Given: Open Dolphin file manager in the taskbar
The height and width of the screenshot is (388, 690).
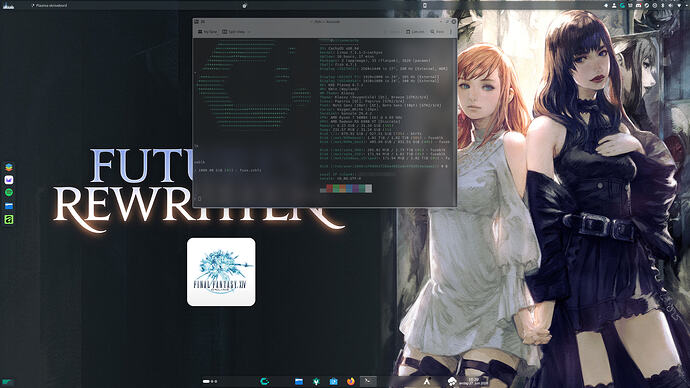Looking at the screenshot, I should pyautogui.click(x=299, y=381).
